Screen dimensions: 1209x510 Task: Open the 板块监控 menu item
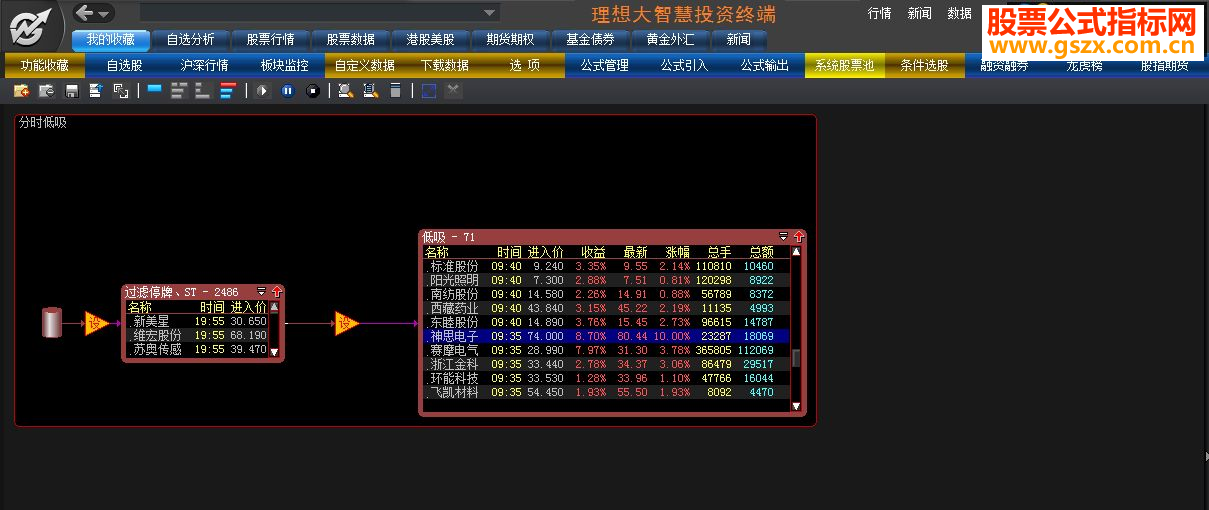(284, 66)
